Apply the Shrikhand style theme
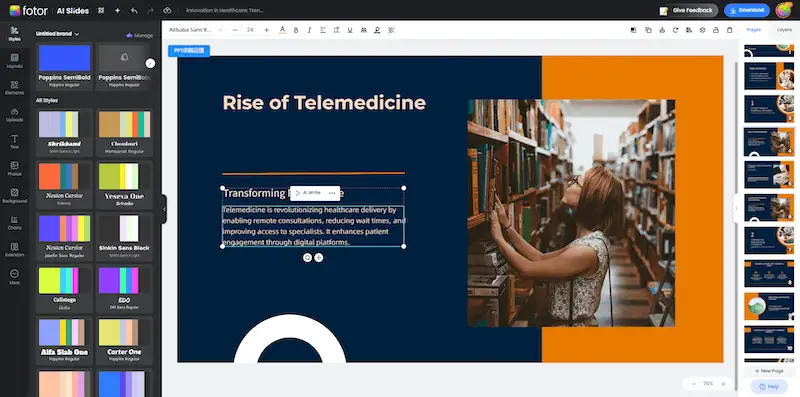This screenshot has height=397, width=800. (x=64, y=132)
